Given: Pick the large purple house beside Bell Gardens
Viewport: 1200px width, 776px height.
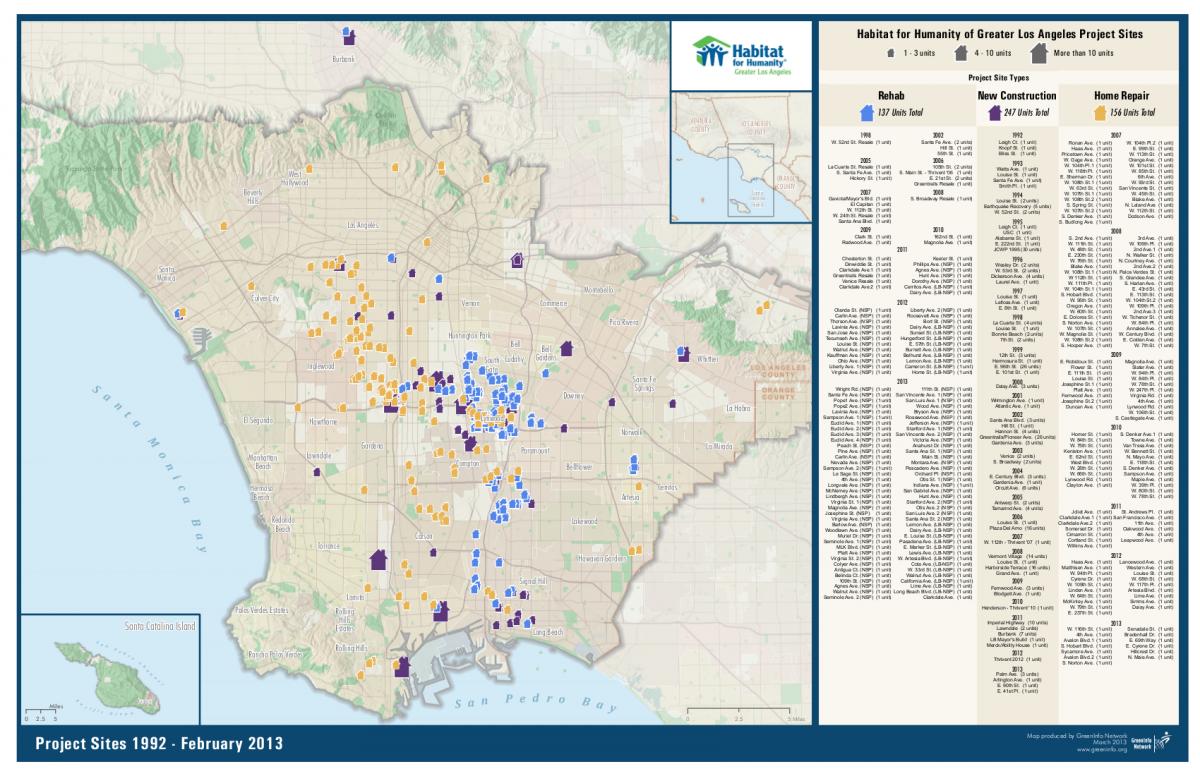Looking at the screenshot, I should (567, 347).
